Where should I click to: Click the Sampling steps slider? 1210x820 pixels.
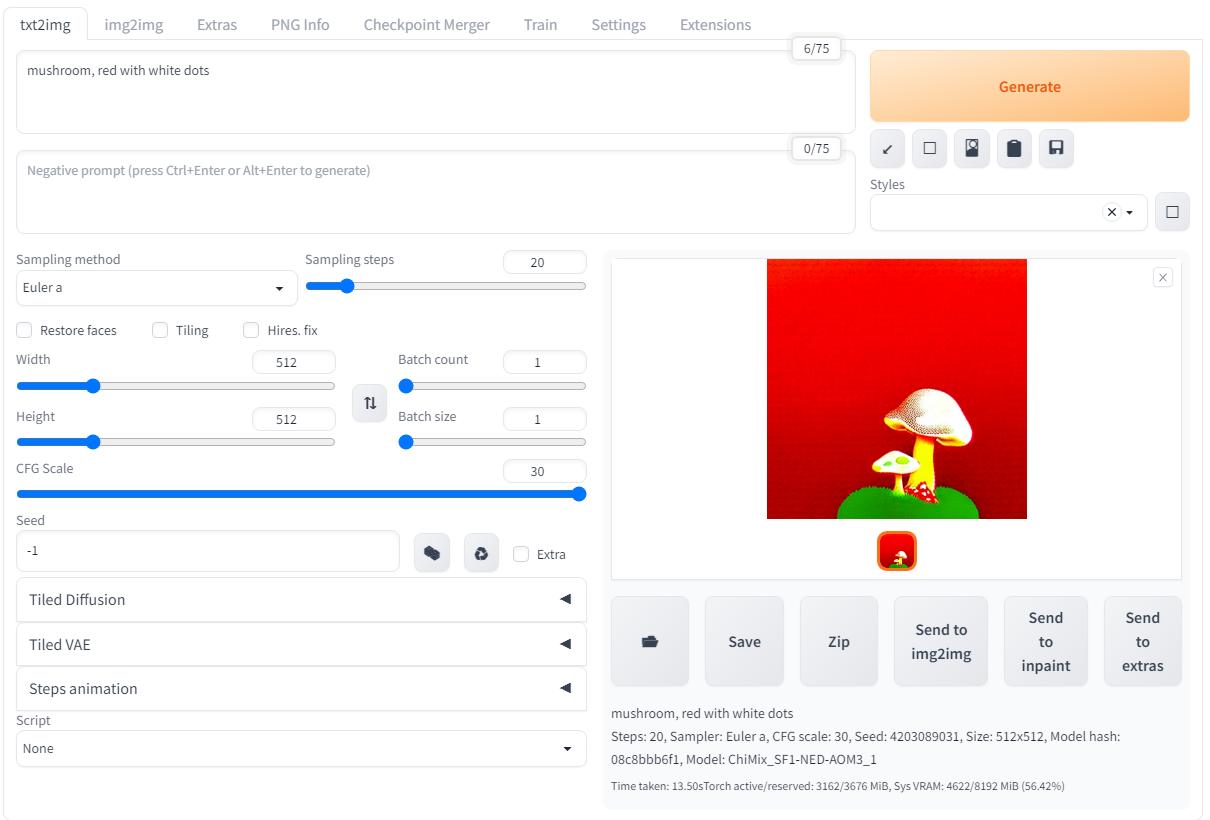(446, 286)
